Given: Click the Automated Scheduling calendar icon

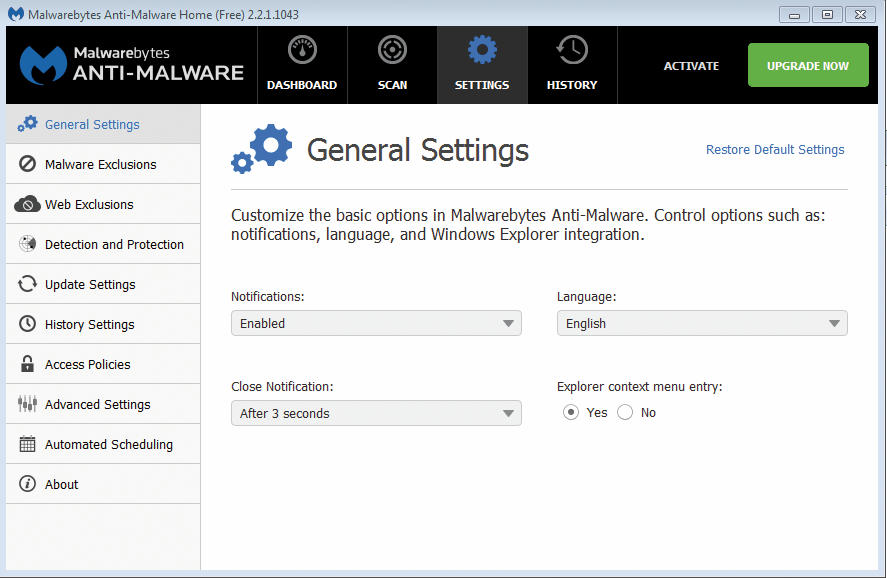Looking at the screenshot, I should coord(27,444).
